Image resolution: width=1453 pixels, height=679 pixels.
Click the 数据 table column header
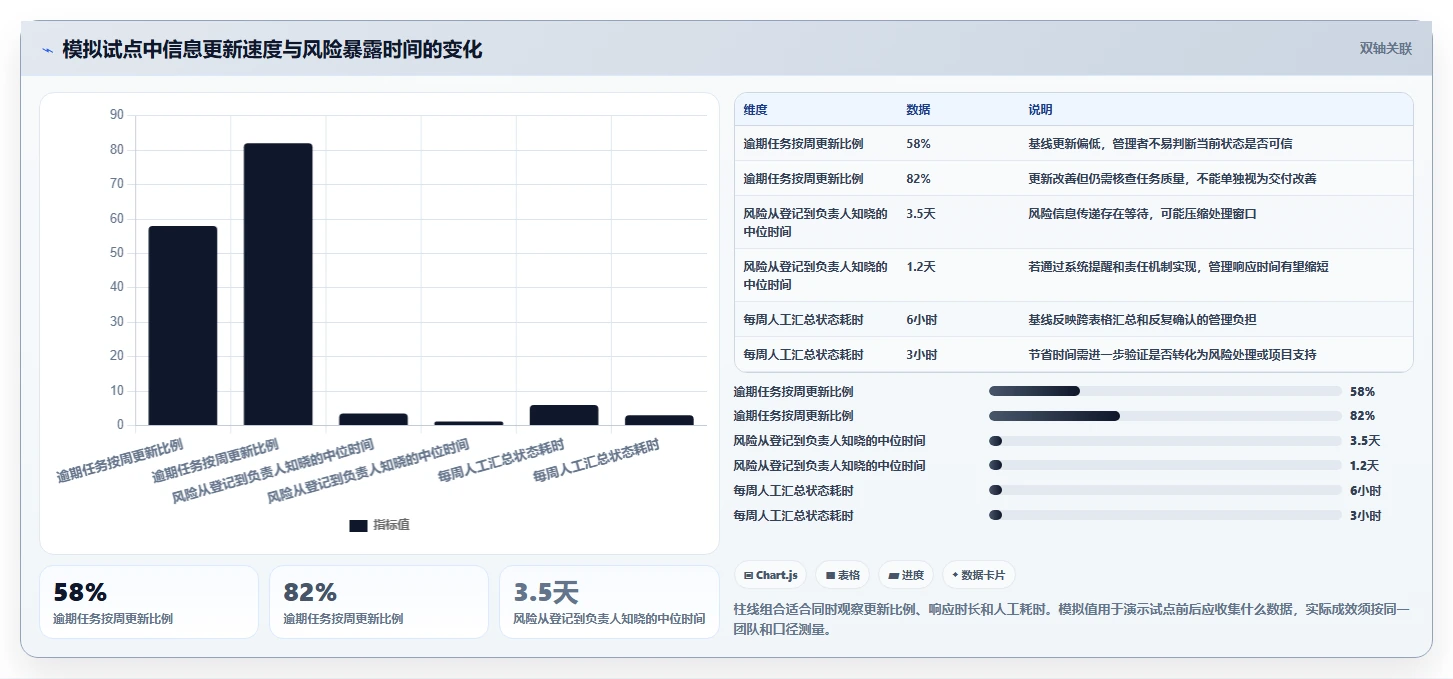(x=918, y=110)
